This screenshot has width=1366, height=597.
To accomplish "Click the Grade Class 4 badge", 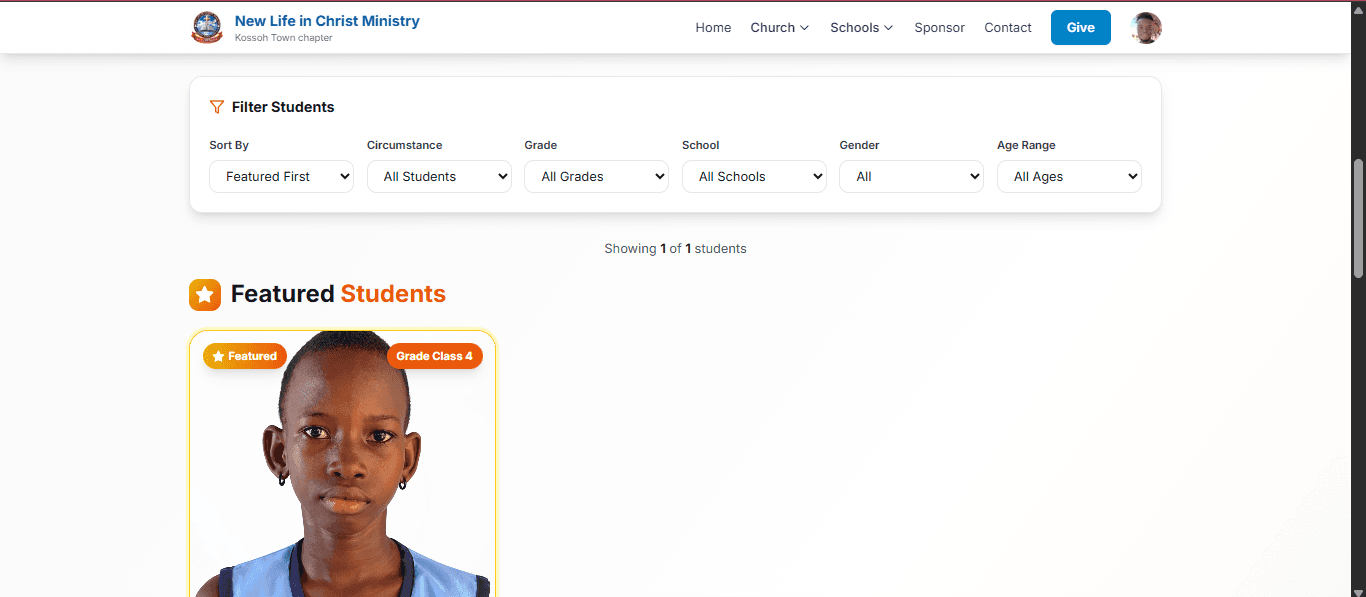I will point(435,356).
